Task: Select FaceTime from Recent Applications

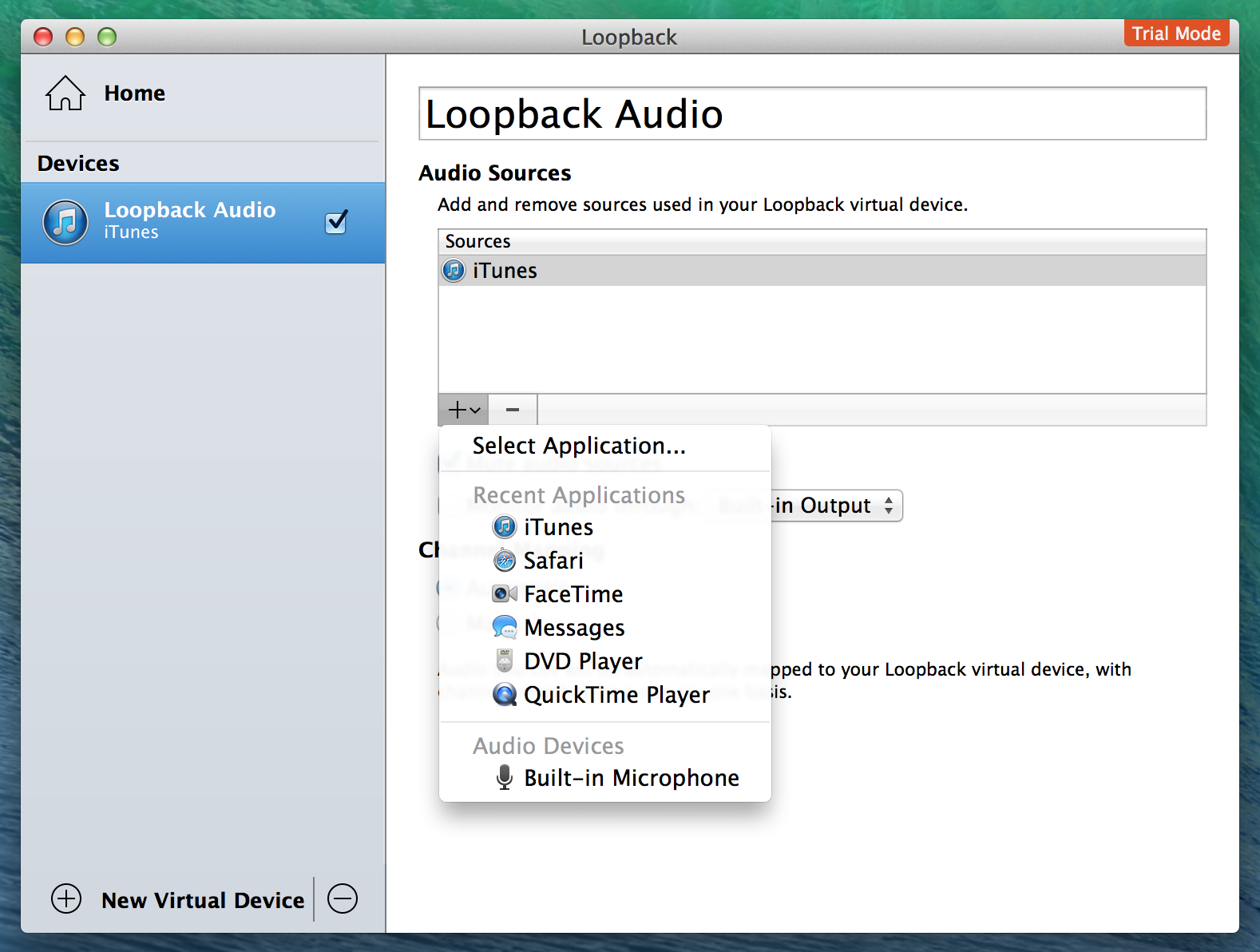Action: (x=605, y=594)
